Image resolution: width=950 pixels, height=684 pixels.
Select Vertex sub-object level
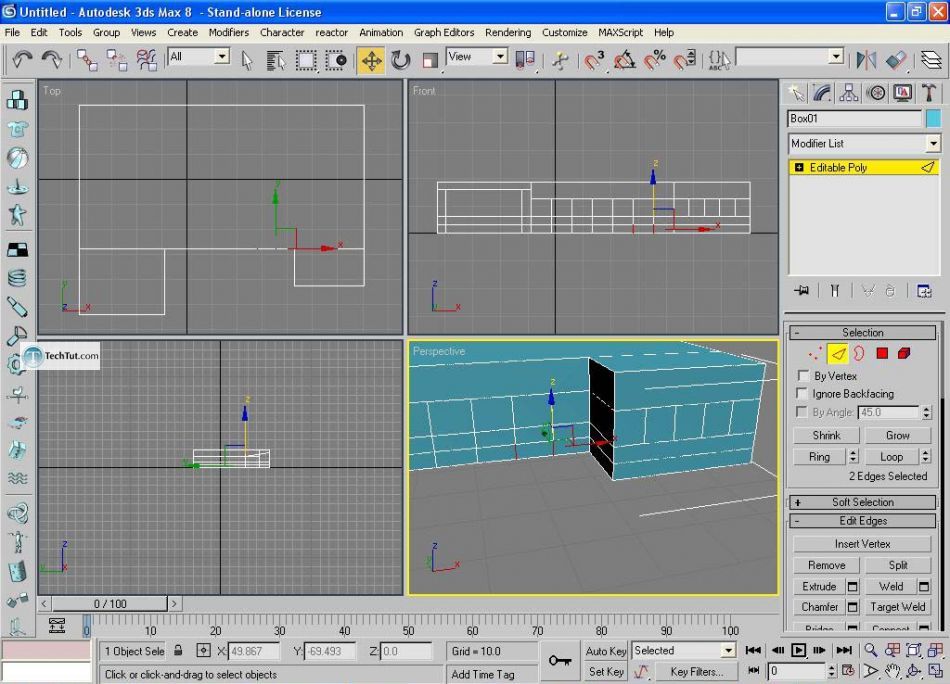[815, 353]
